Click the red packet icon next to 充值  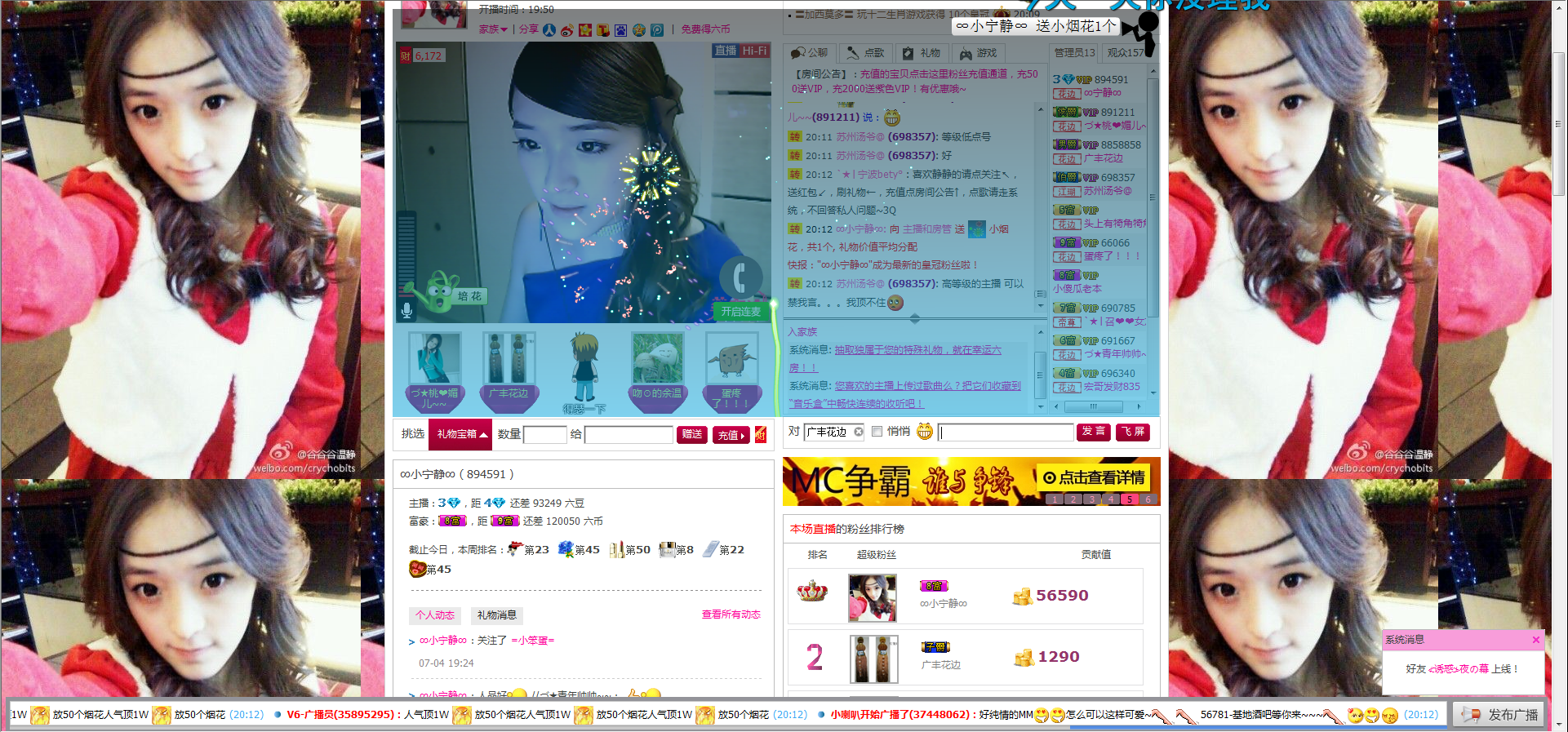coord(761,434)
